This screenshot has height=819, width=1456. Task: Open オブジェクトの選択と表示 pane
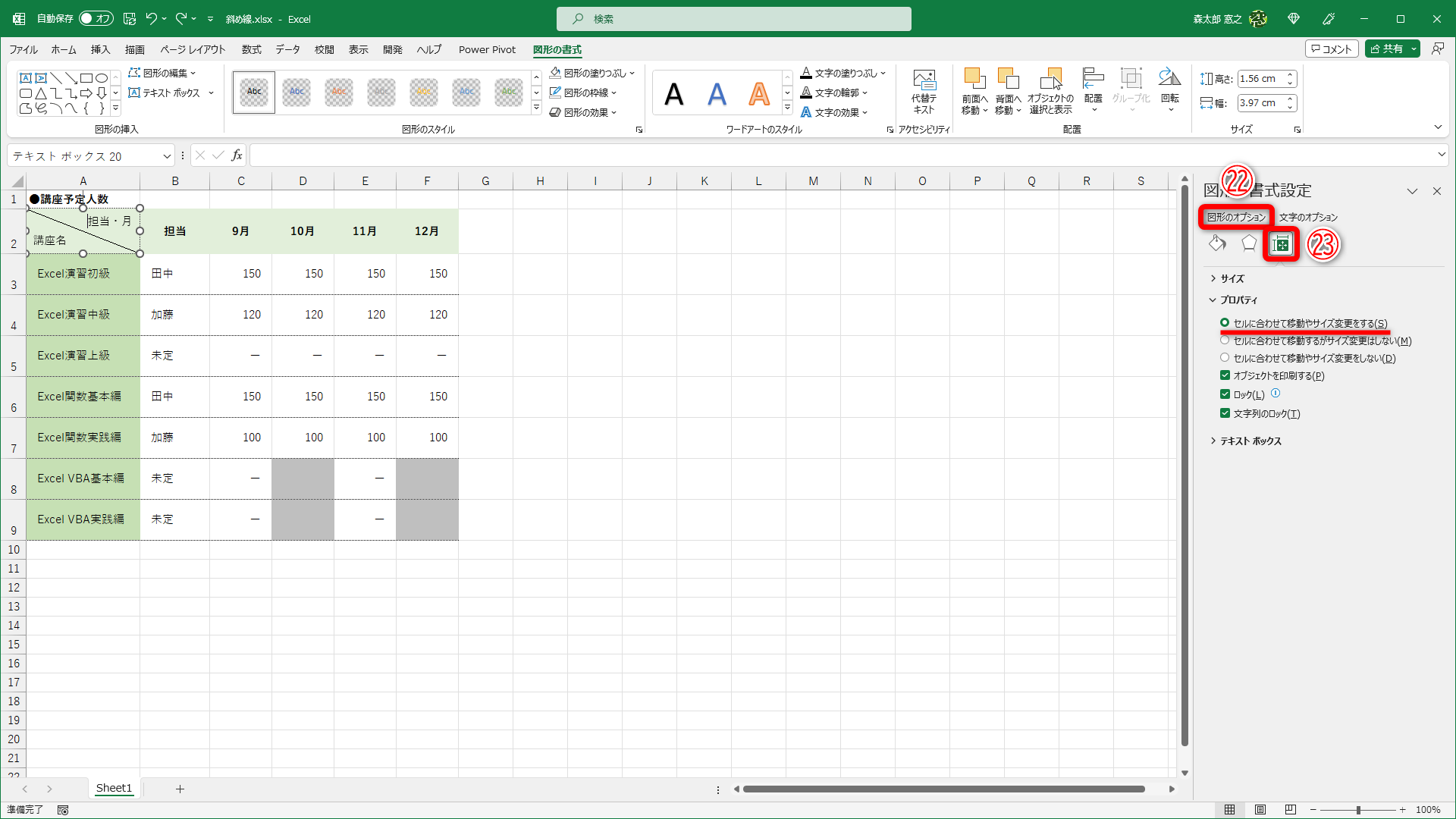click(x=1051, y=89)
